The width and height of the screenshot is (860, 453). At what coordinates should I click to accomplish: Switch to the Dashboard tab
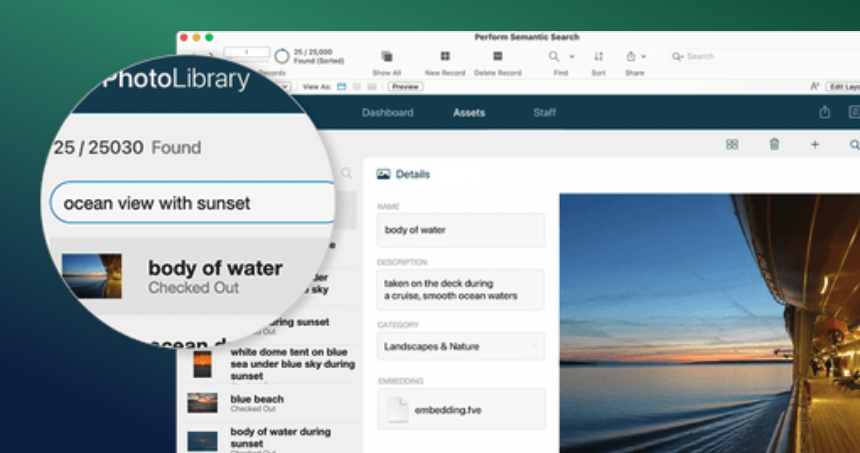(387, 112)
